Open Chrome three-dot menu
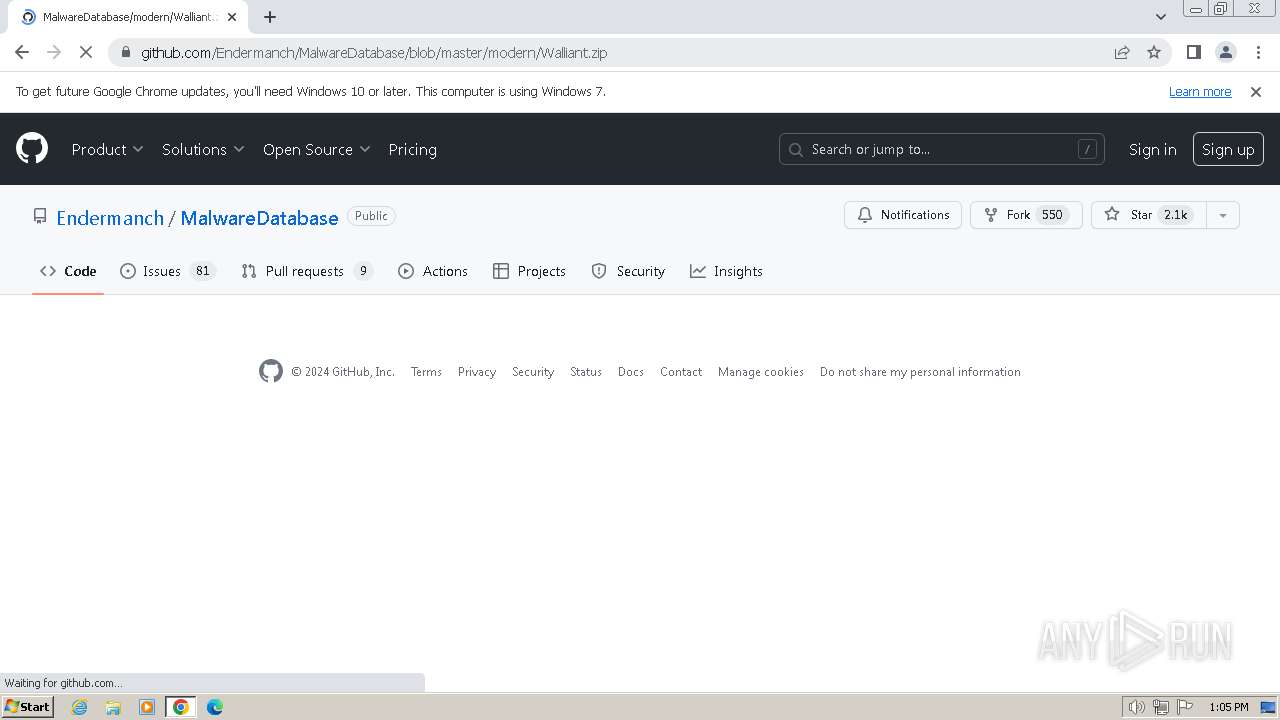The height and width of the screenshot is (720, 1280). 1256,52
